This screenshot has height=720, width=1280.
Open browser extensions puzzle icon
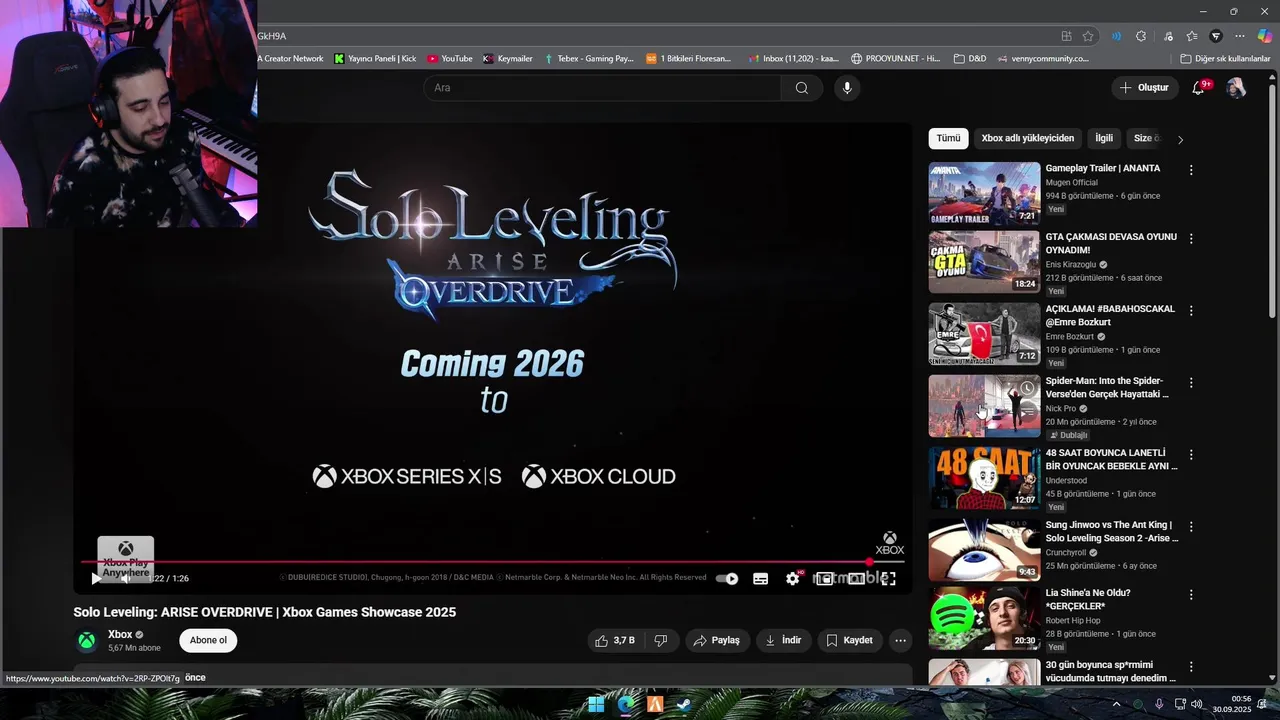click(x=1141, y=36)
